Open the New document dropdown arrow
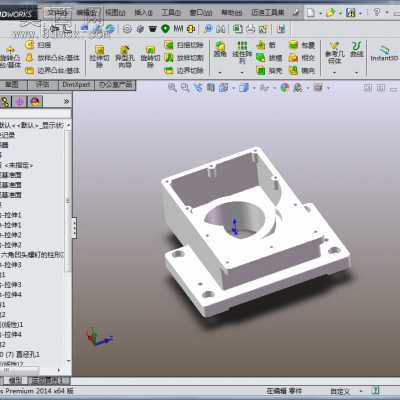The image size is (400, 400). 320,13
